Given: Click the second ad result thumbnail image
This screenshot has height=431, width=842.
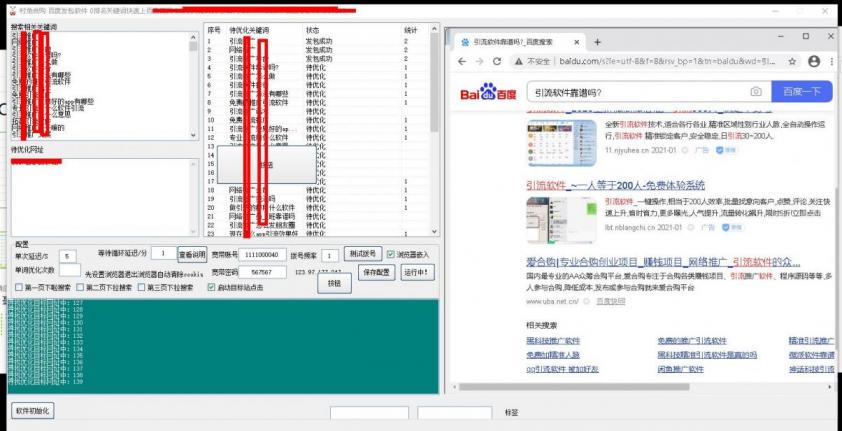Looking at the screenshot, I should point(561,220).
